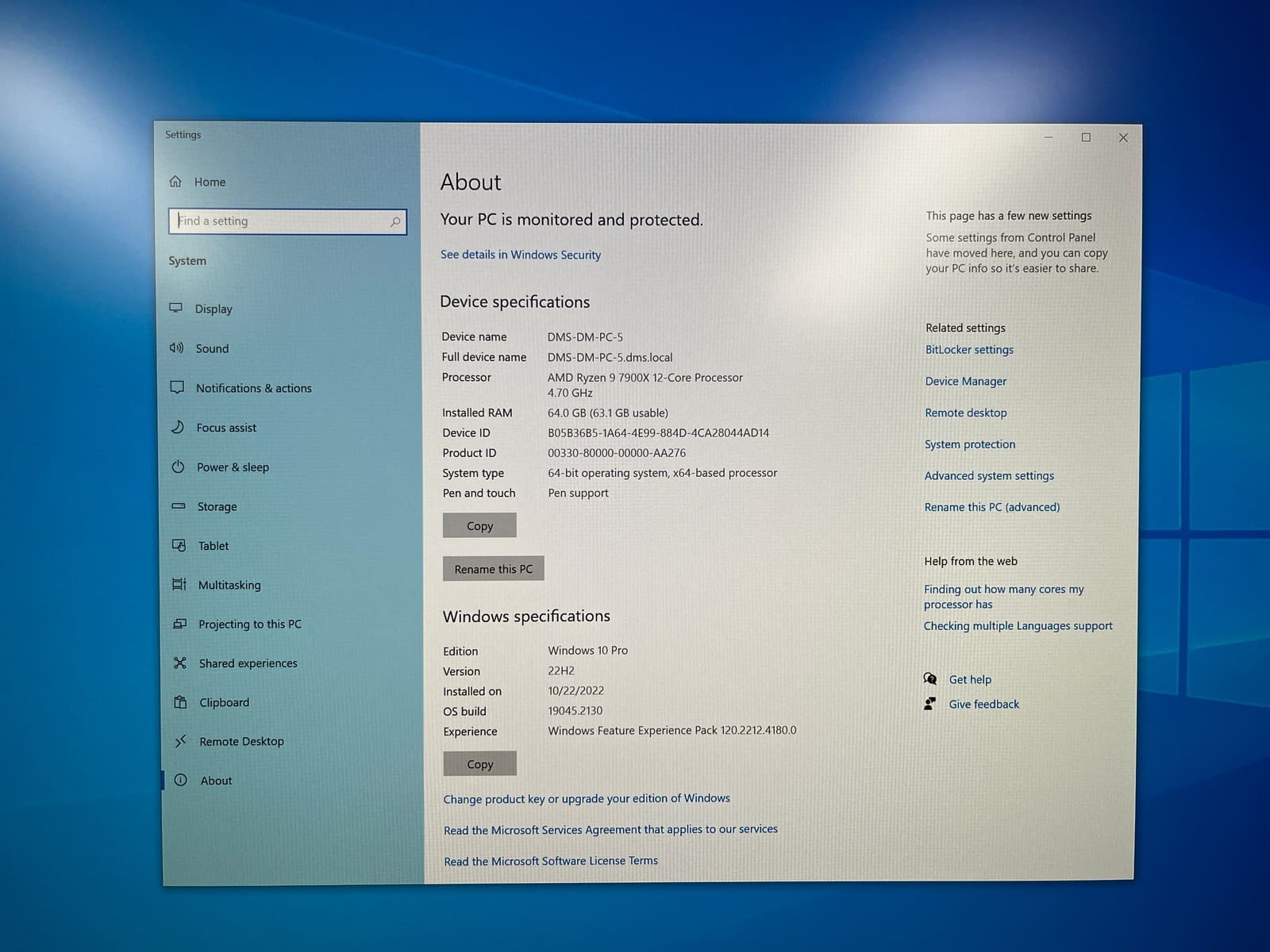This screenshot has height=952, width=1270.
Task: Select the Windows 10 Pro edition text
Action: (587, 650)
